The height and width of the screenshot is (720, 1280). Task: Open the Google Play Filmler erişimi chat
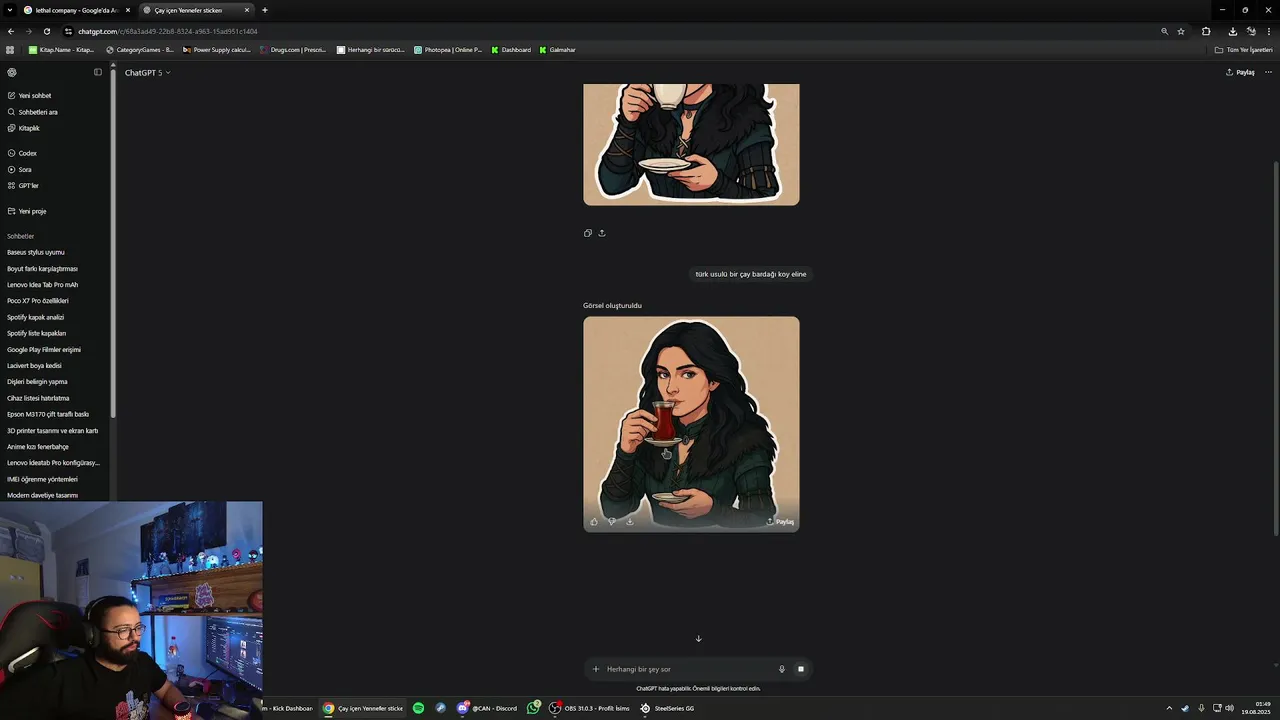click(x=44, y=349)
